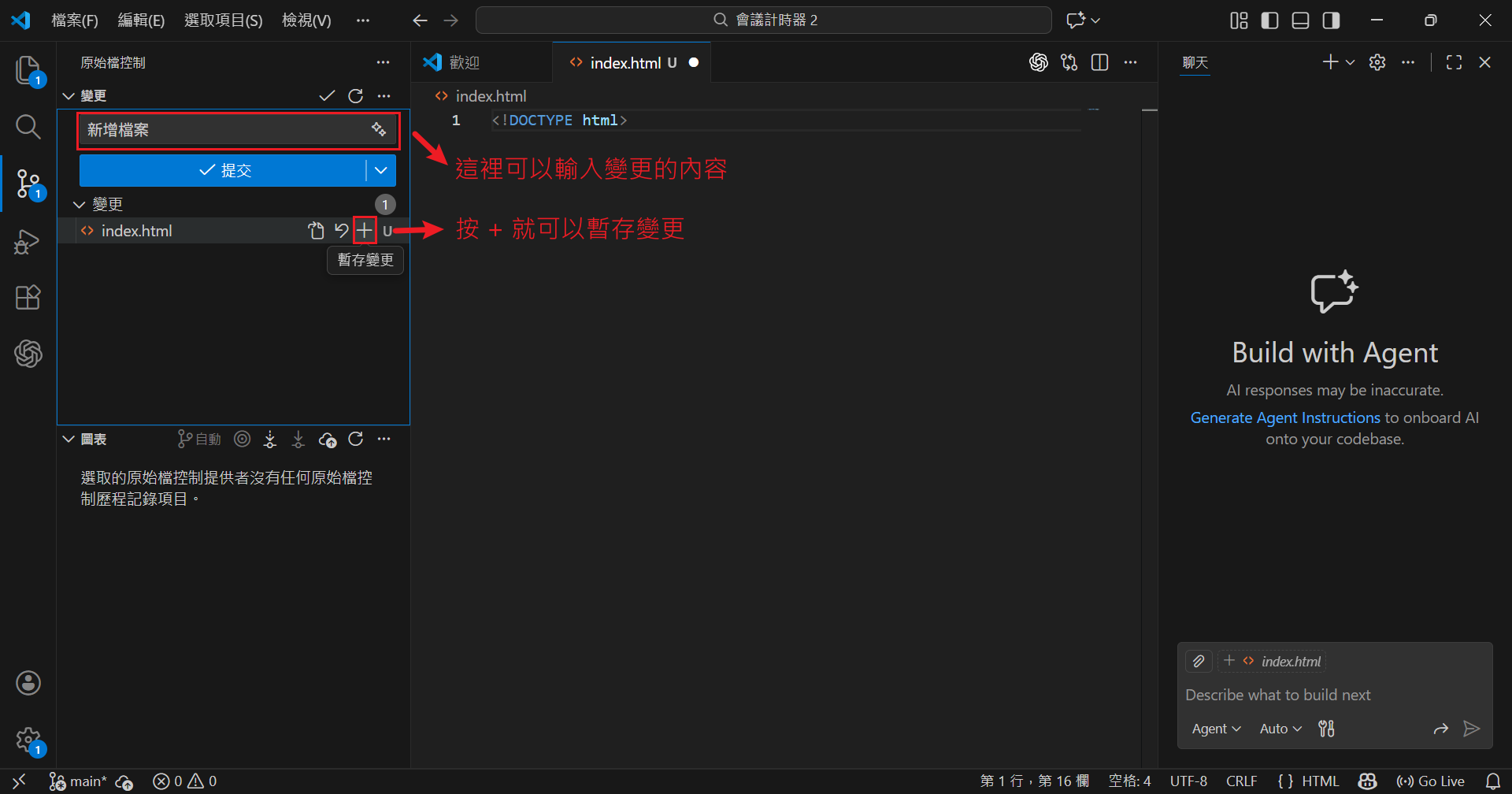Image resolution: width=1512 pixels, height=794 pixels.
Task: Open the Run and Debug view
Action: [28, 241]
